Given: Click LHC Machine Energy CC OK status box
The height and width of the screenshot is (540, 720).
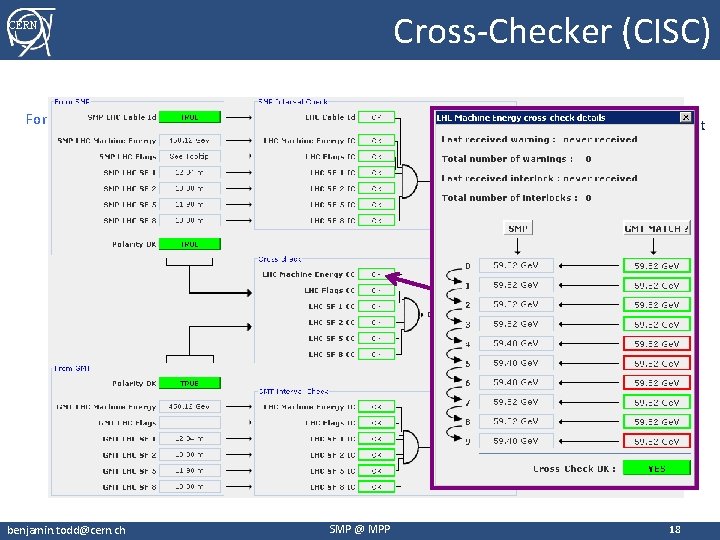Looking at the screenshot, I should point(376,274).
